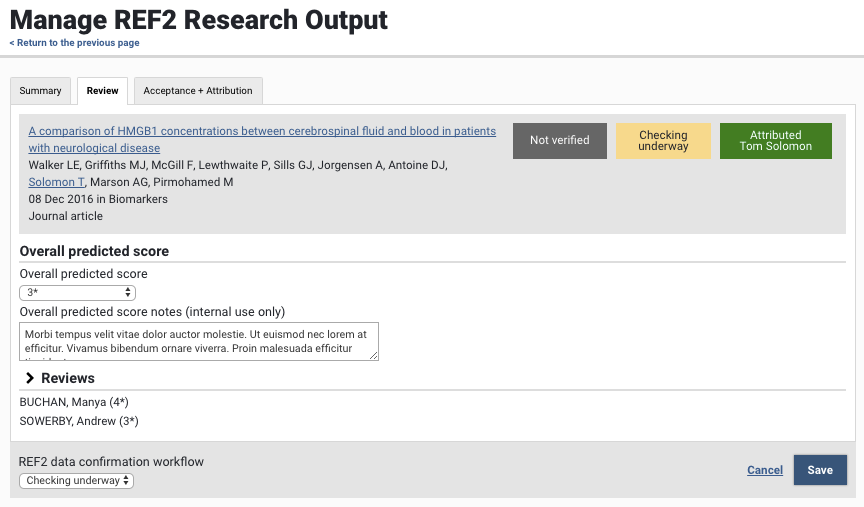
Task: Grab the notes textarea resize handle
Action: coord(374,355)
